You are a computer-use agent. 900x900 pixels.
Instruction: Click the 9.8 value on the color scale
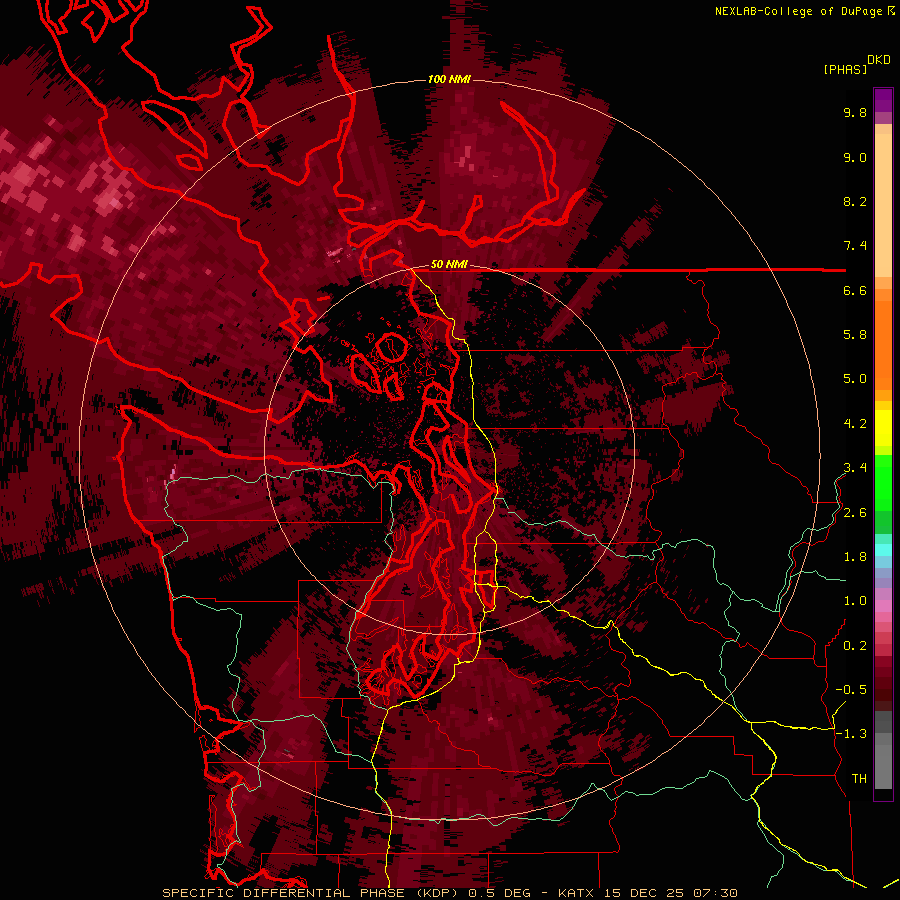pos(855,112)
